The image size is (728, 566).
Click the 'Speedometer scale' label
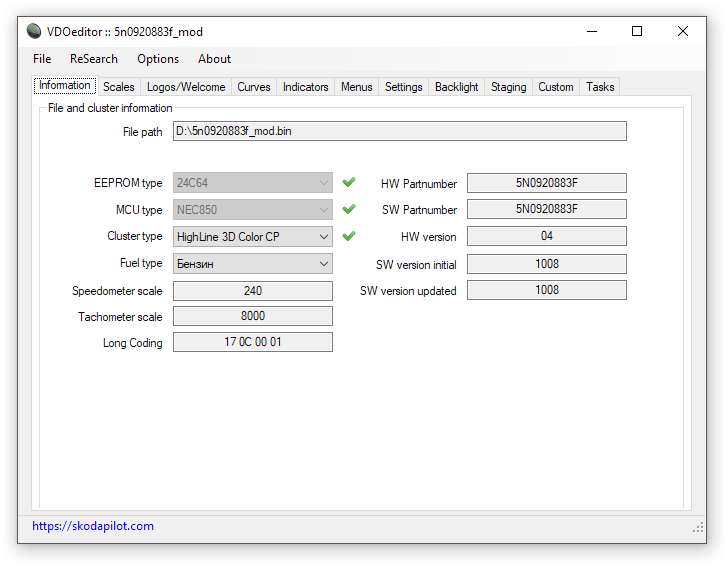click(117, 291)
